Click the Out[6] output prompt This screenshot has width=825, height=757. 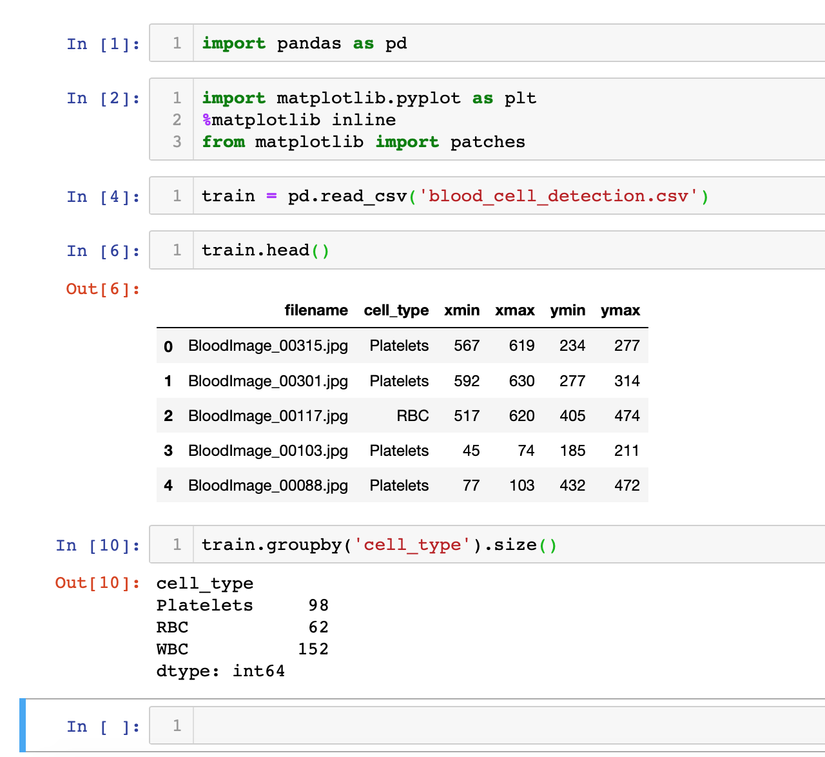point(103,289)
